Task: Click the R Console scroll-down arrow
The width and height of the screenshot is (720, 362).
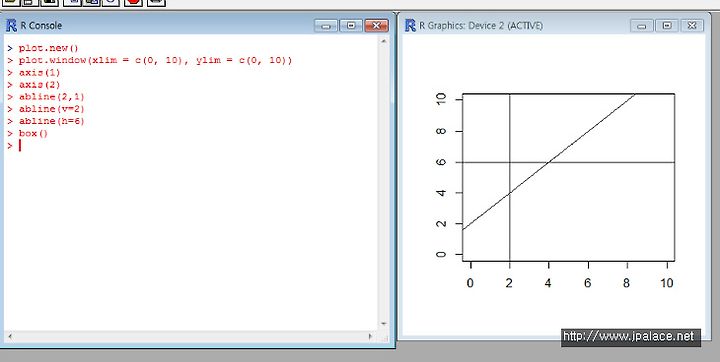Action: [x=383, y=324]
